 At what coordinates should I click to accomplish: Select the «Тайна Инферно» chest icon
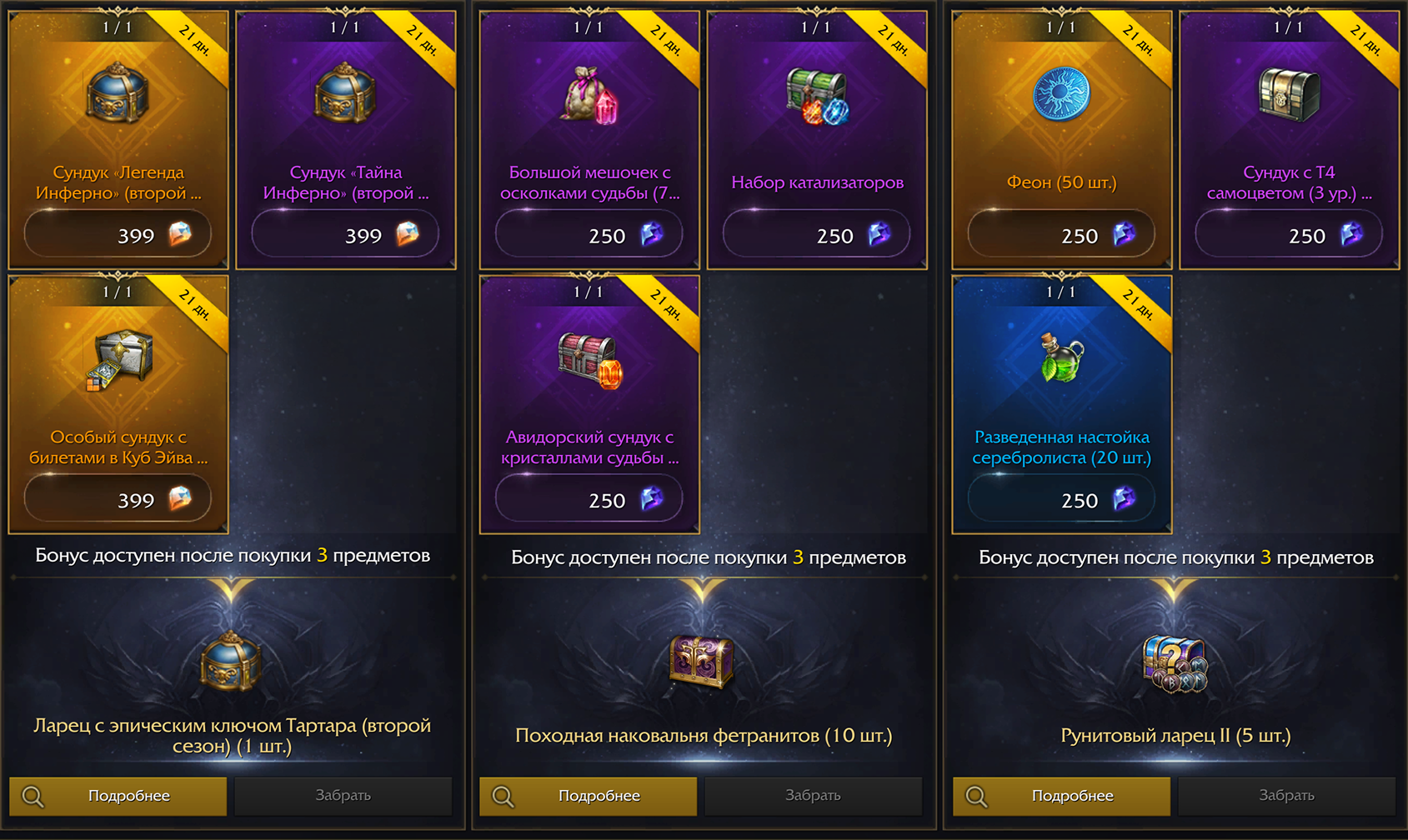click(345, 93)
